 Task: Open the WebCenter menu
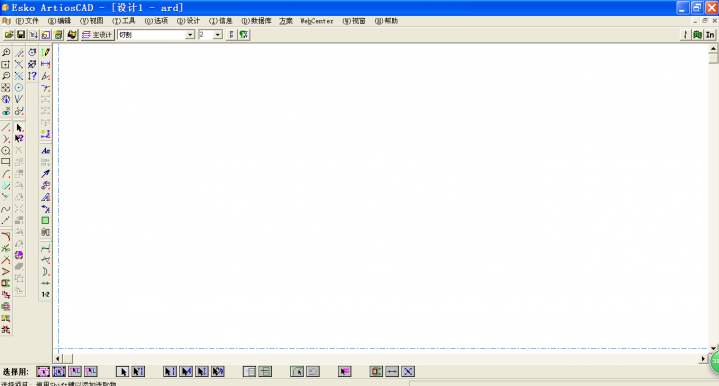[317, 21]
